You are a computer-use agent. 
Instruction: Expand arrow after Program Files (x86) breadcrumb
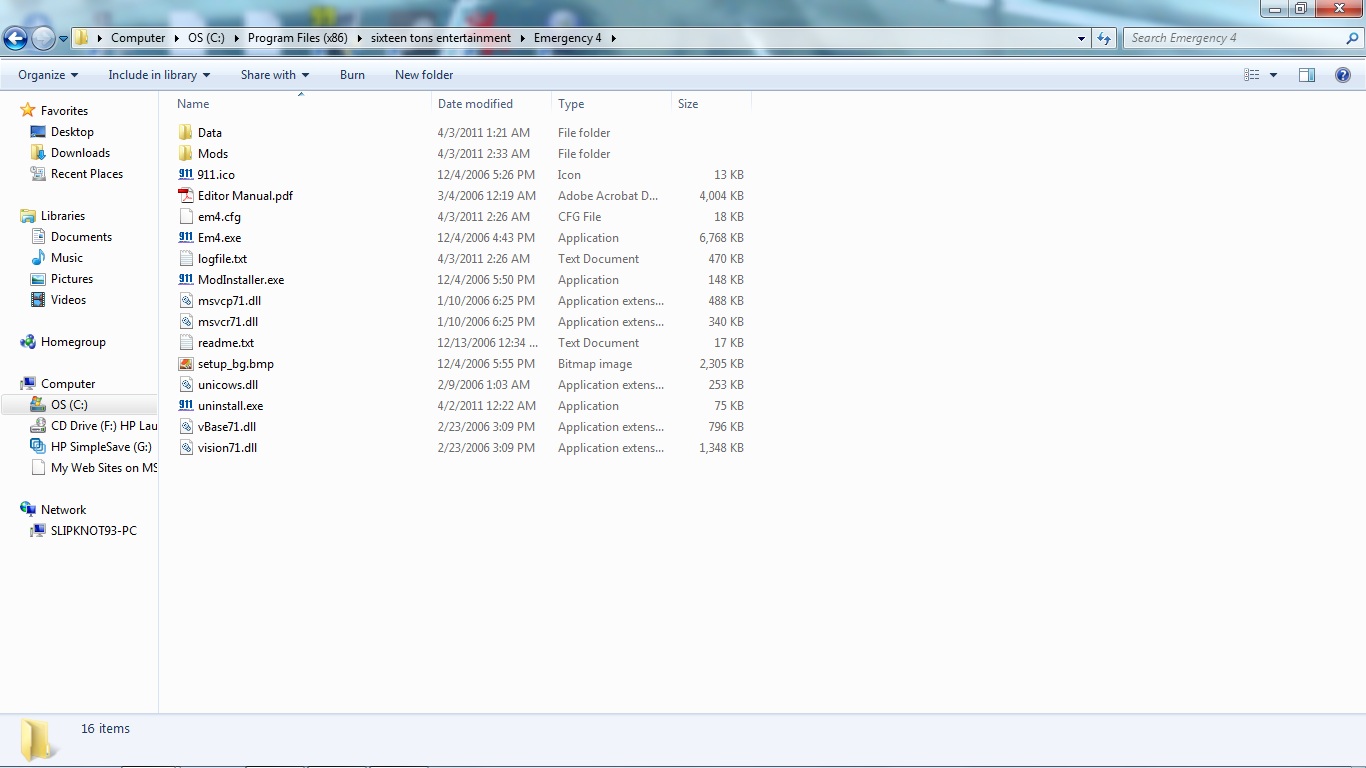[x=358, y=38]
